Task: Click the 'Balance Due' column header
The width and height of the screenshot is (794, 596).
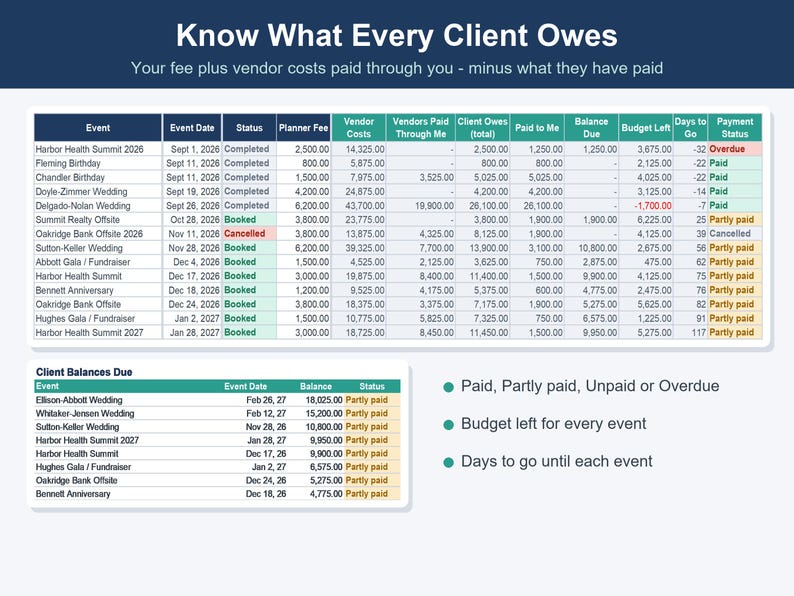Action: 591,128
